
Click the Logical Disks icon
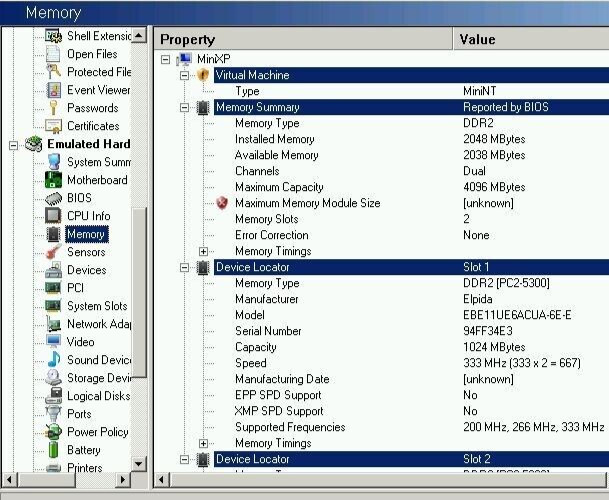(53, 395)
